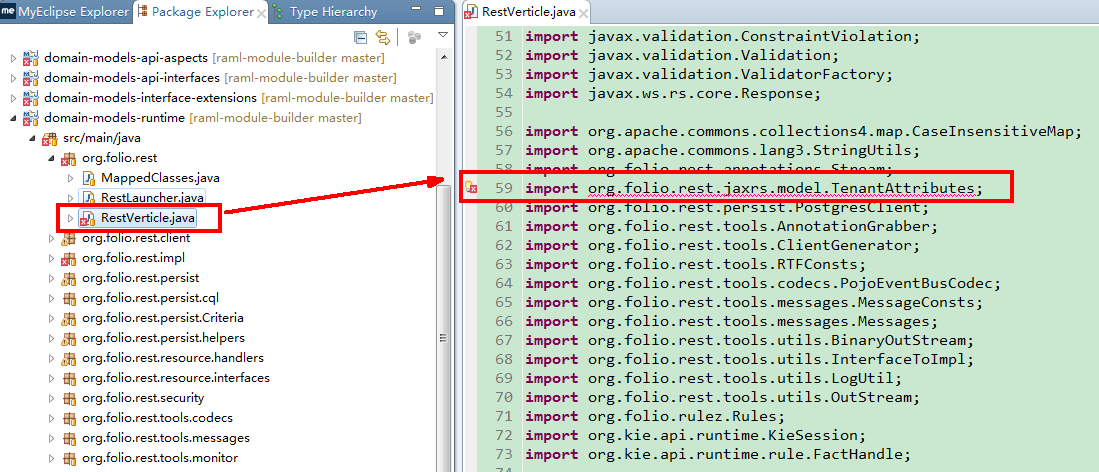The image size is (1099, 472).
Task: Collapse domain-models-runtime project
Action: point(13,117)
